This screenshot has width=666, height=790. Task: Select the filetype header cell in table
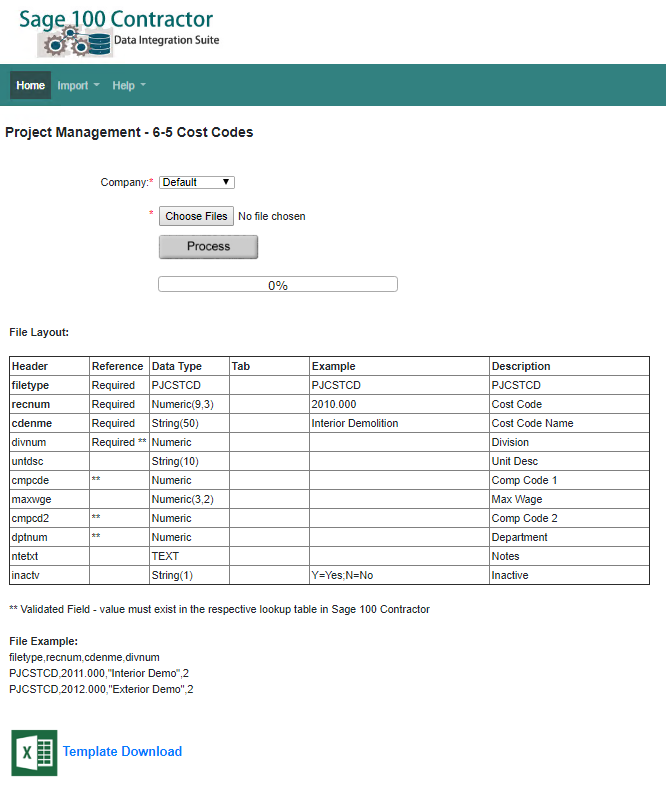click(x=30, y=385)
